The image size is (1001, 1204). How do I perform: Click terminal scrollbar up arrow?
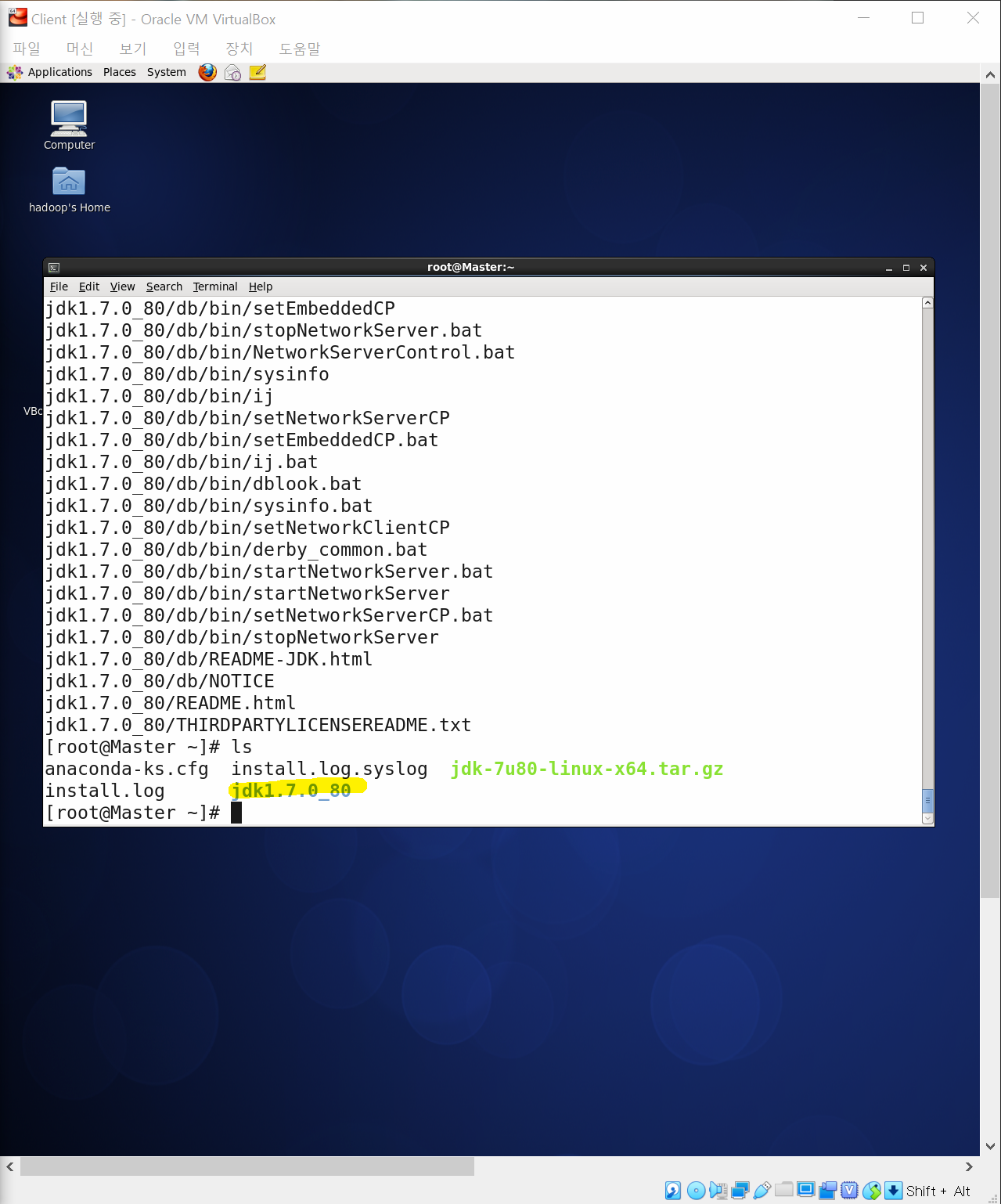pyautogui.click(x=927, y=303)
